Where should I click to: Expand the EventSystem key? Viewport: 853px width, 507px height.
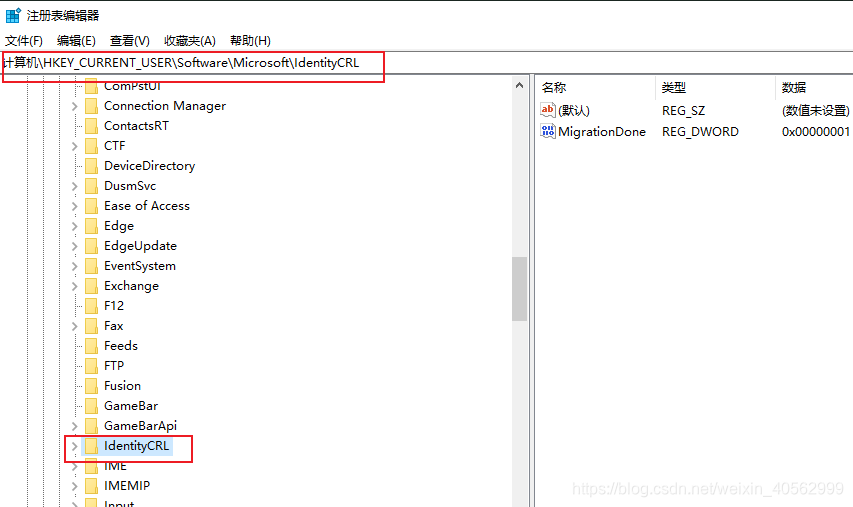[75, 267]
